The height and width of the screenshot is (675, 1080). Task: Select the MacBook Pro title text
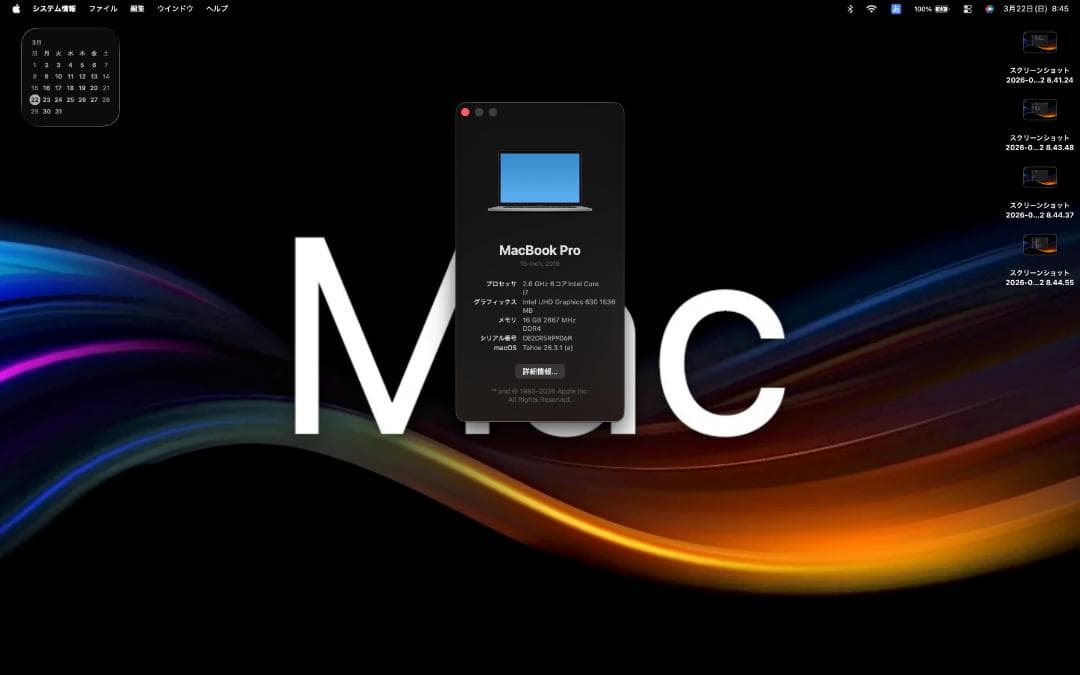pyautogui.click(x=540, y=251)
